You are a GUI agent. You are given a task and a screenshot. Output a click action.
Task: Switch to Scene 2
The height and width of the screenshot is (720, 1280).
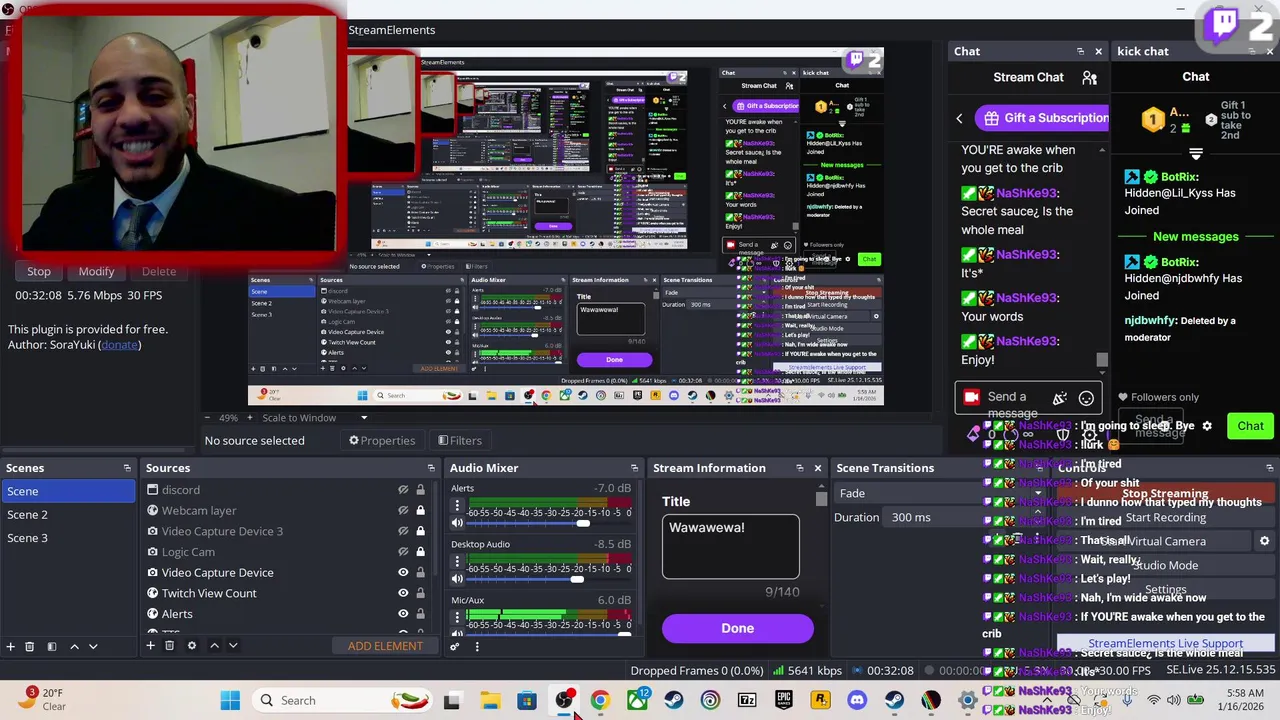click(x=68, y=514)
